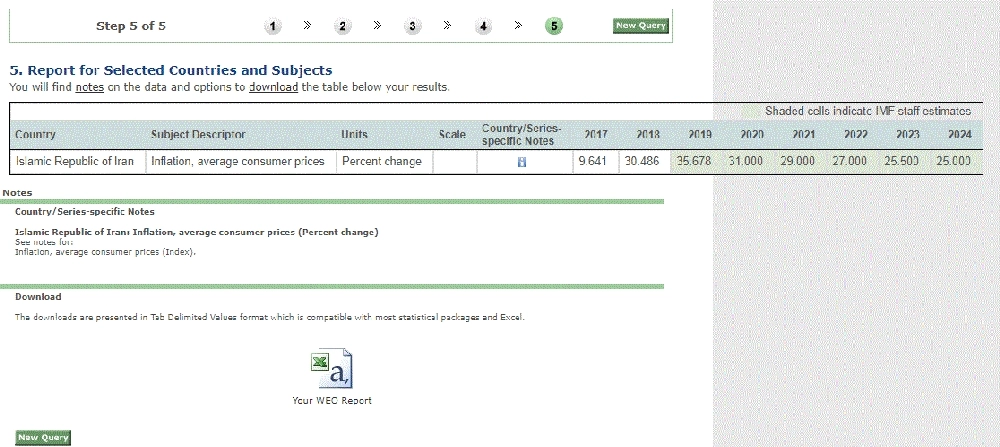Go to step 3 circle

coord(413,26)
